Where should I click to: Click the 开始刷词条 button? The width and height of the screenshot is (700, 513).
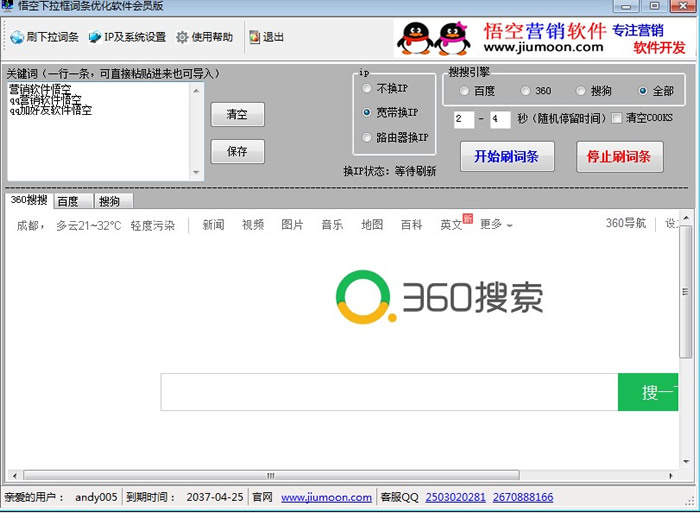(506, 157)
